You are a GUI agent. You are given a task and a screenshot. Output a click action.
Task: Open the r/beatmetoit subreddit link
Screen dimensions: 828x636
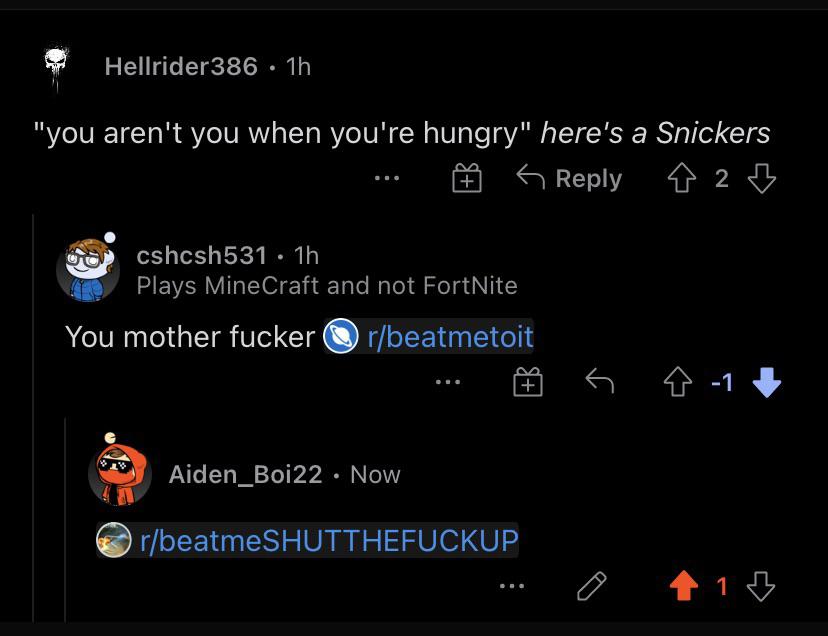pos(428,337)
